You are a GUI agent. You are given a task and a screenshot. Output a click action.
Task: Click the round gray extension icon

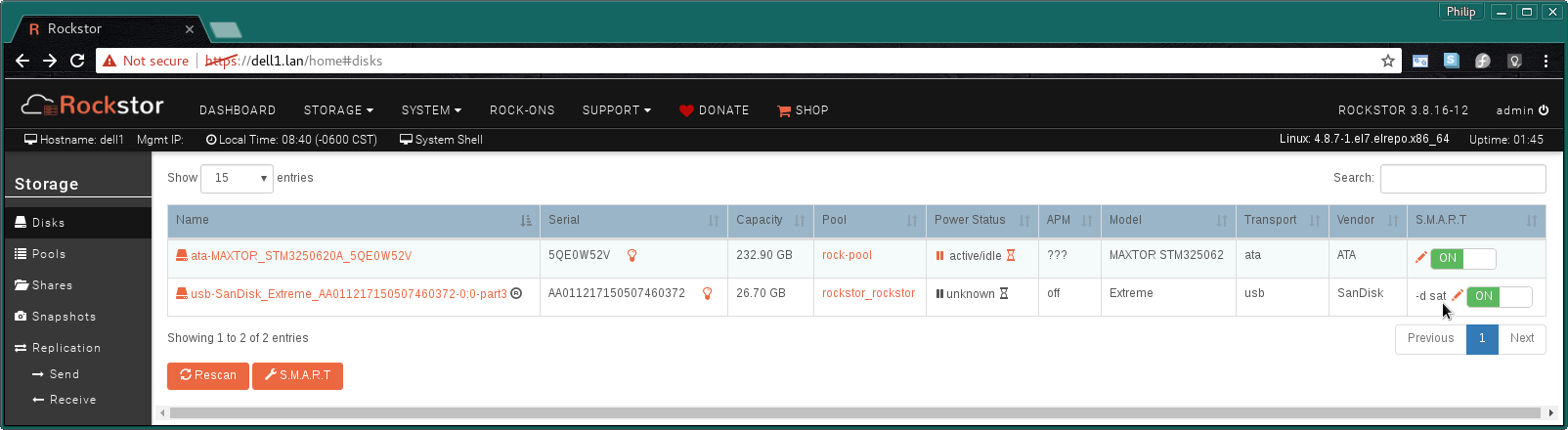point(1483,61)
